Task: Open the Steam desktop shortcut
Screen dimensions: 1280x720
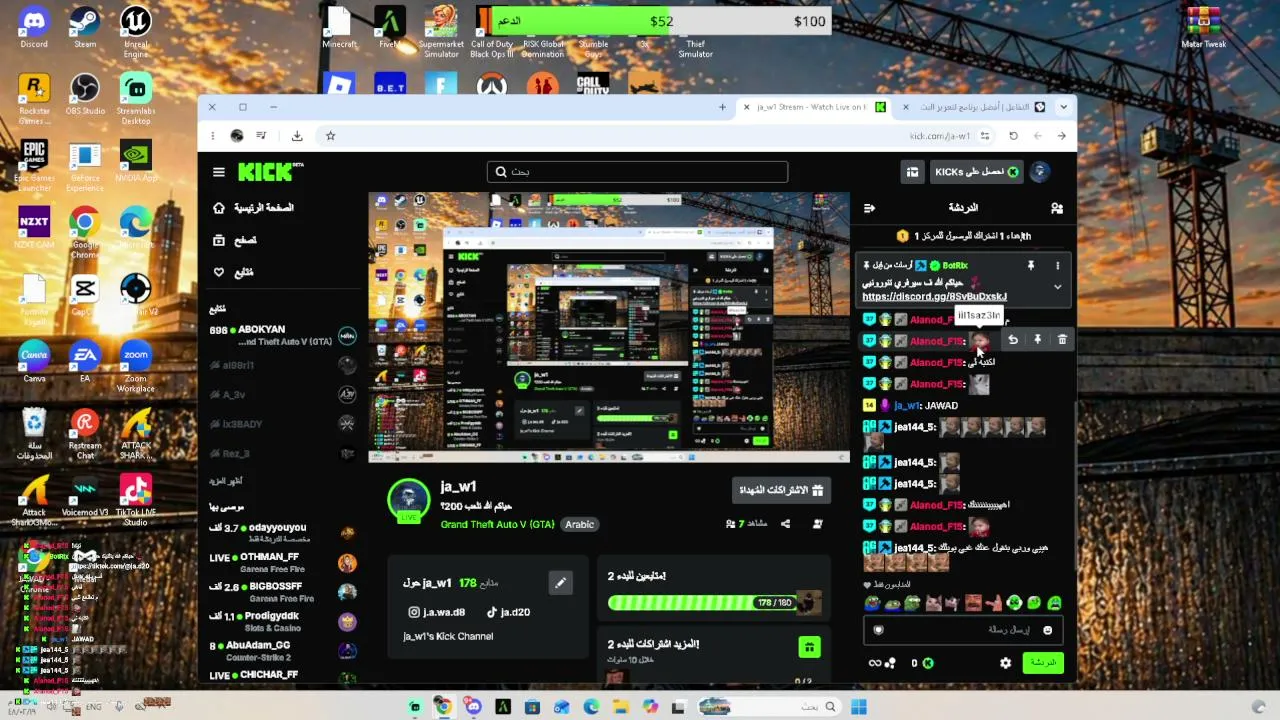Action: click(x=85, y=28)
